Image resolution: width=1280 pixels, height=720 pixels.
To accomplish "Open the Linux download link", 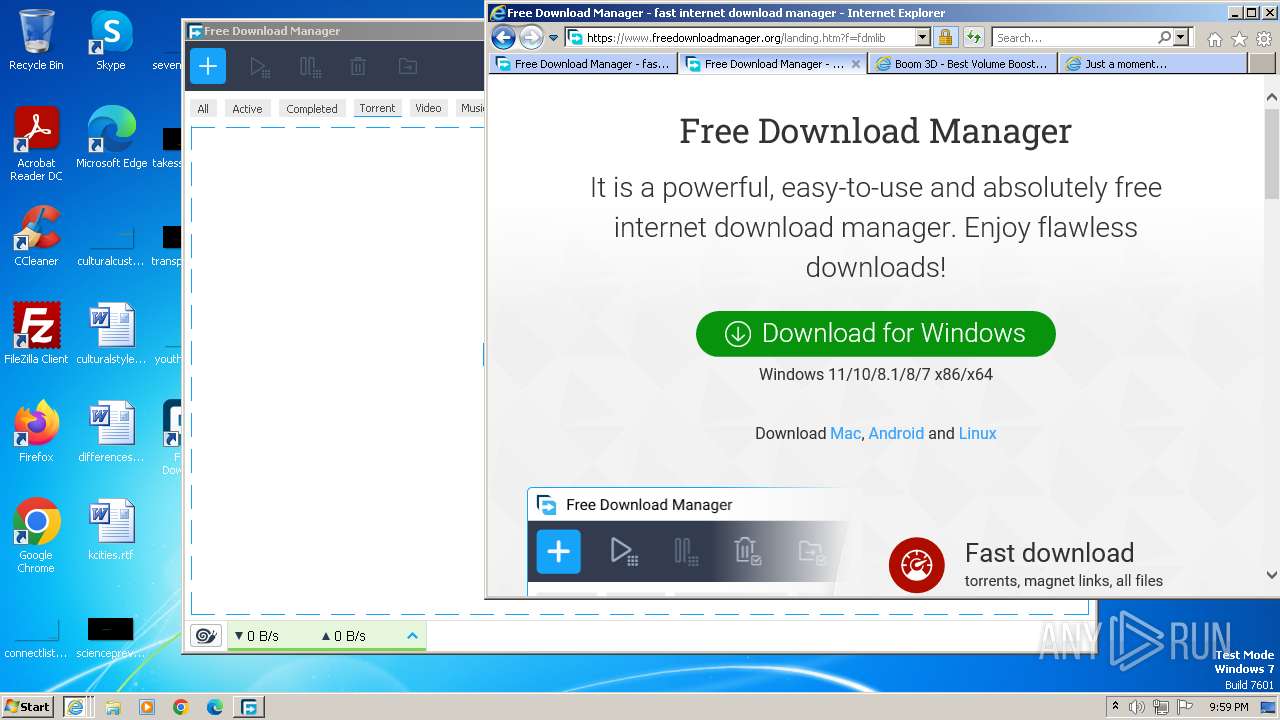I will (x=977, y=433).
